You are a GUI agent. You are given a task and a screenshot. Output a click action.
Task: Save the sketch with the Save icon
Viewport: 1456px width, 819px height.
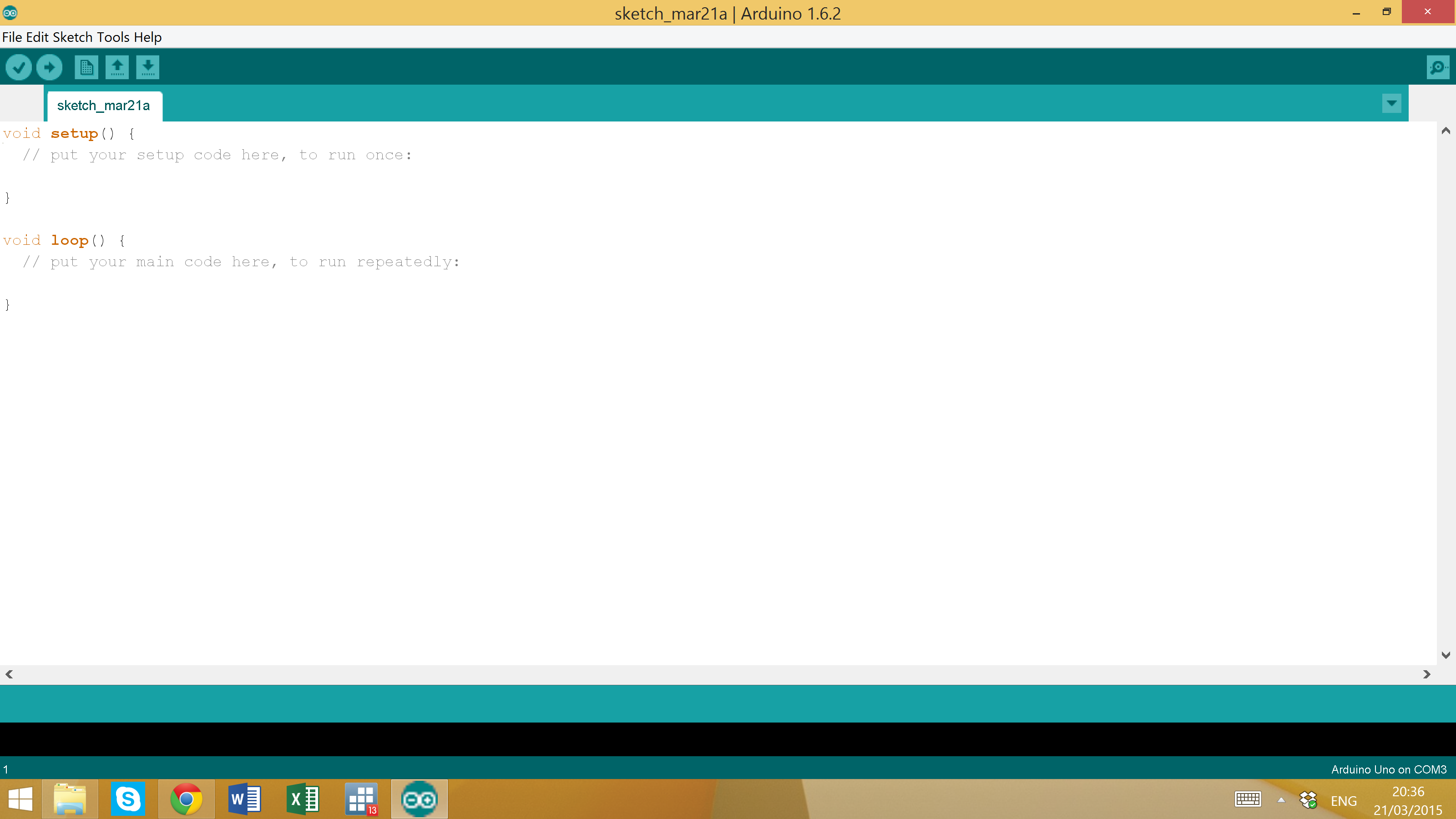click(147, 67)
